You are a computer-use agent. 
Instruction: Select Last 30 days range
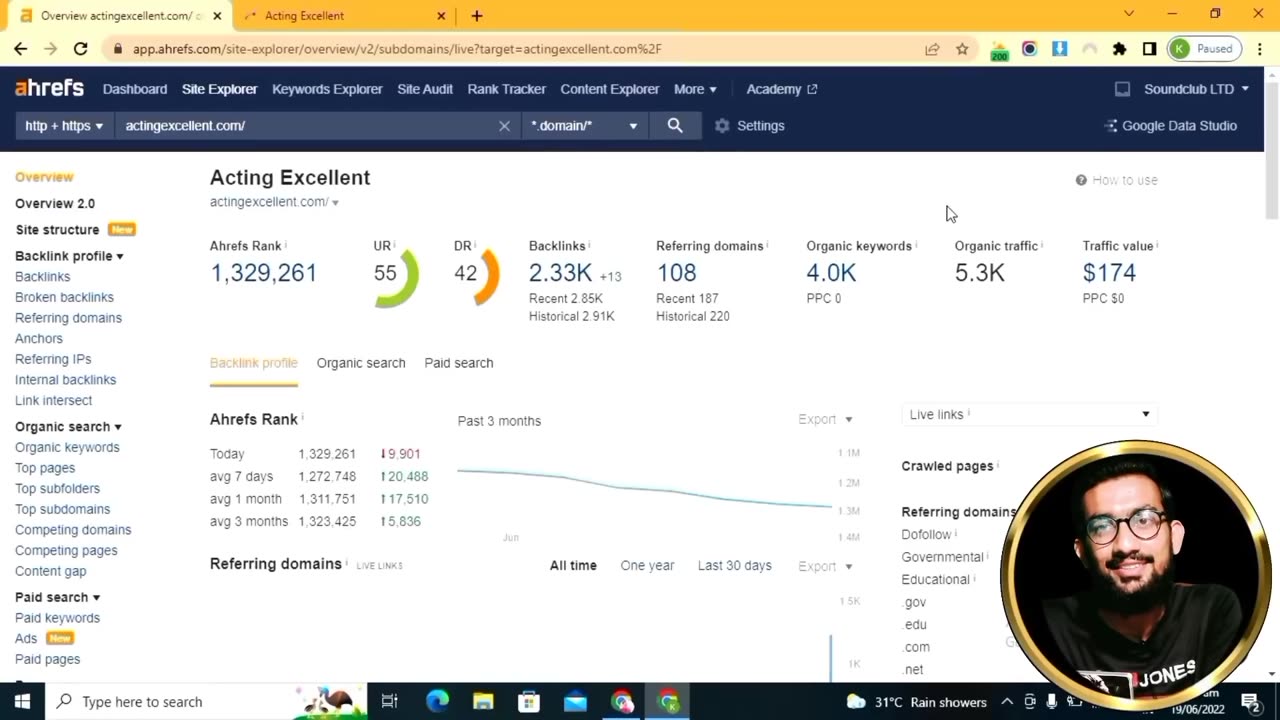click(x=735, y=566)
